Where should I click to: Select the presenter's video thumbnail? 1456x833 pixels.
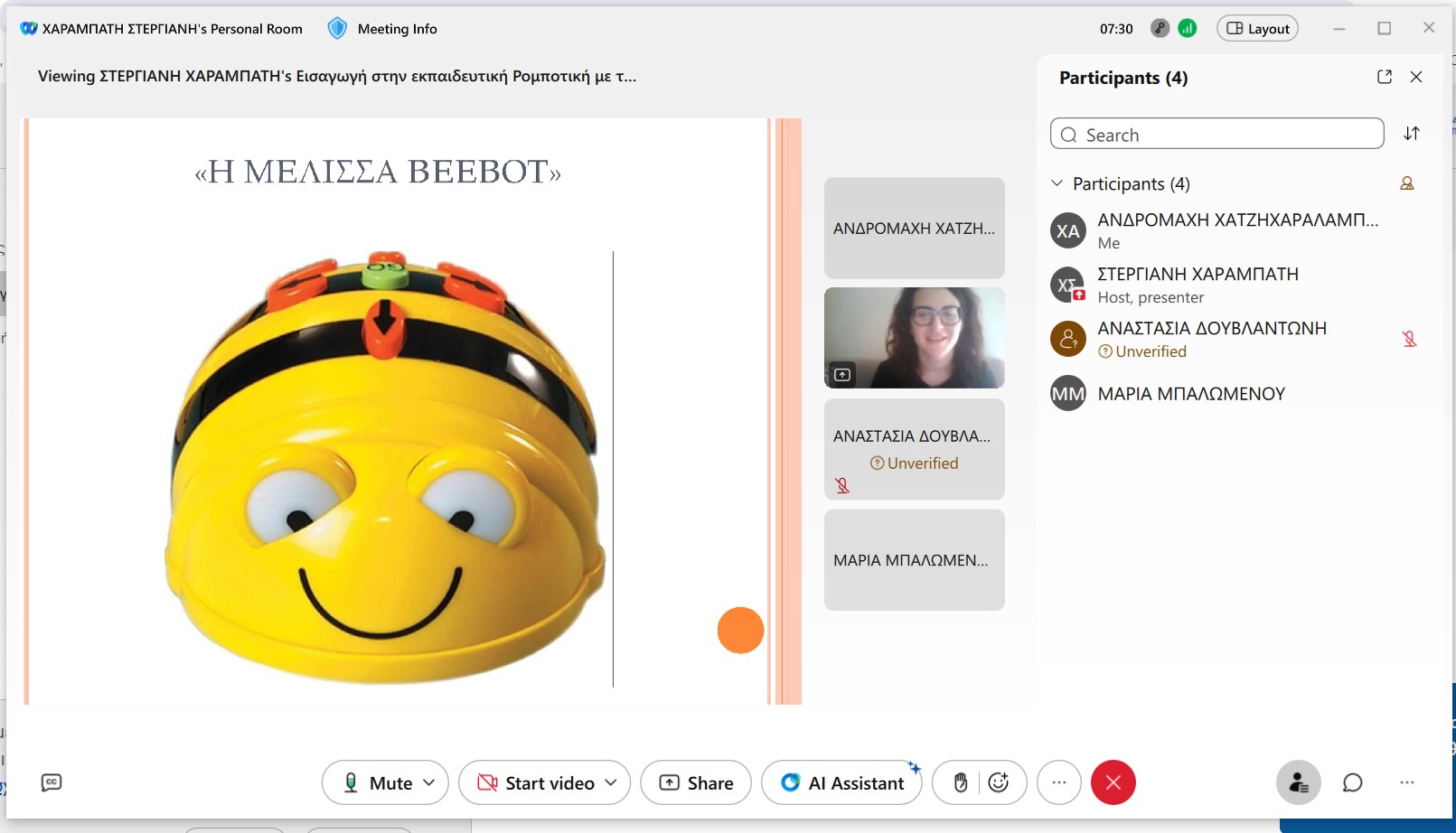click(x=914, y=338)
